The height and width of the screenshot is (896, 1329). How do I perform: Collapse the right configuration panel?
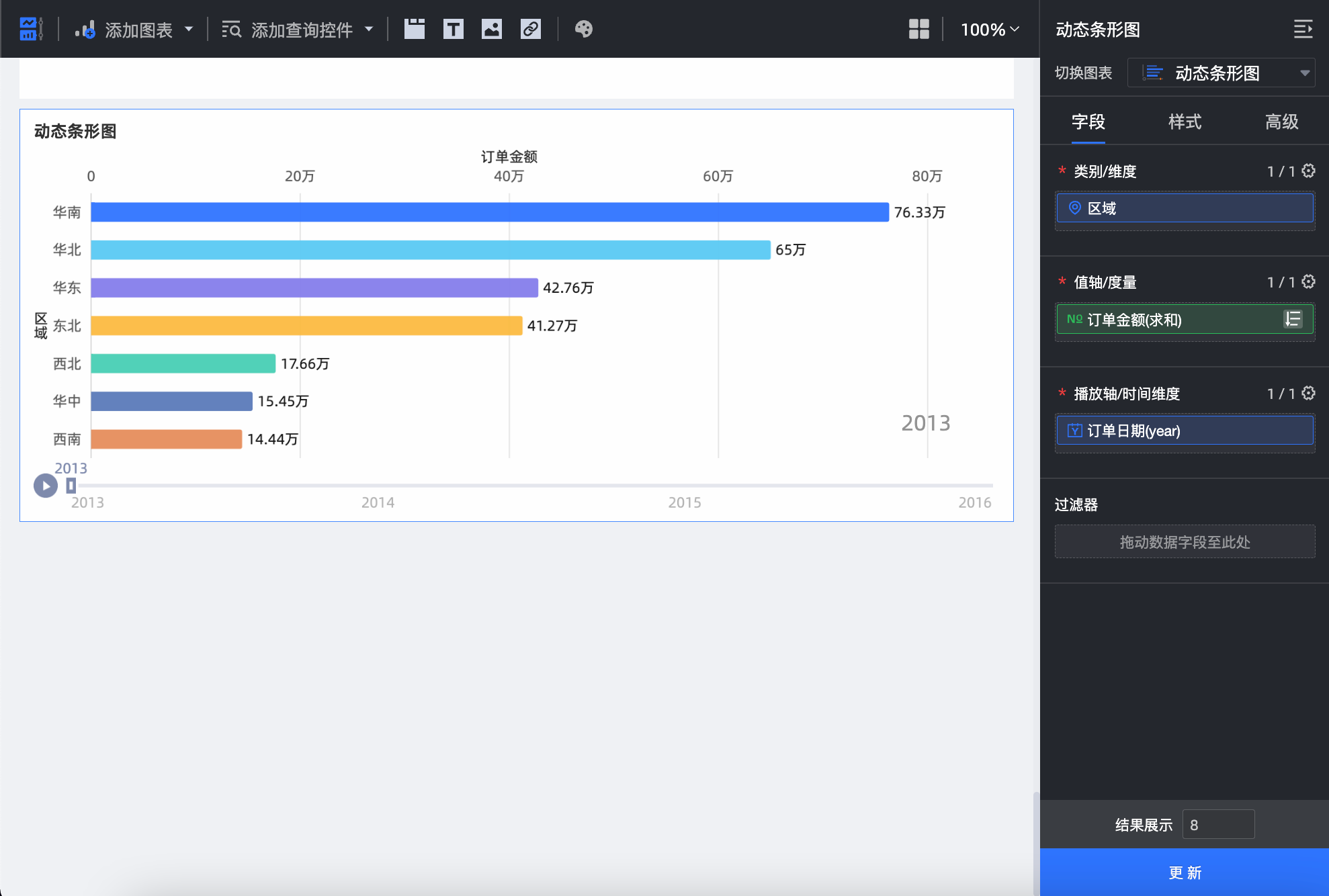pos(1303,29)
